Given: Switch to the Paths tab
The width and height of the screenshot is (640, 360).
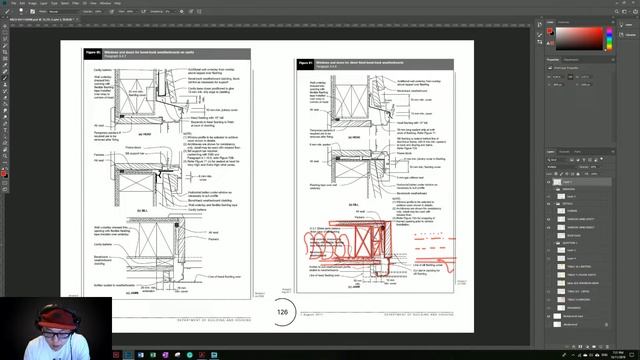Looking at the screenshot, I should pos(578,151).
